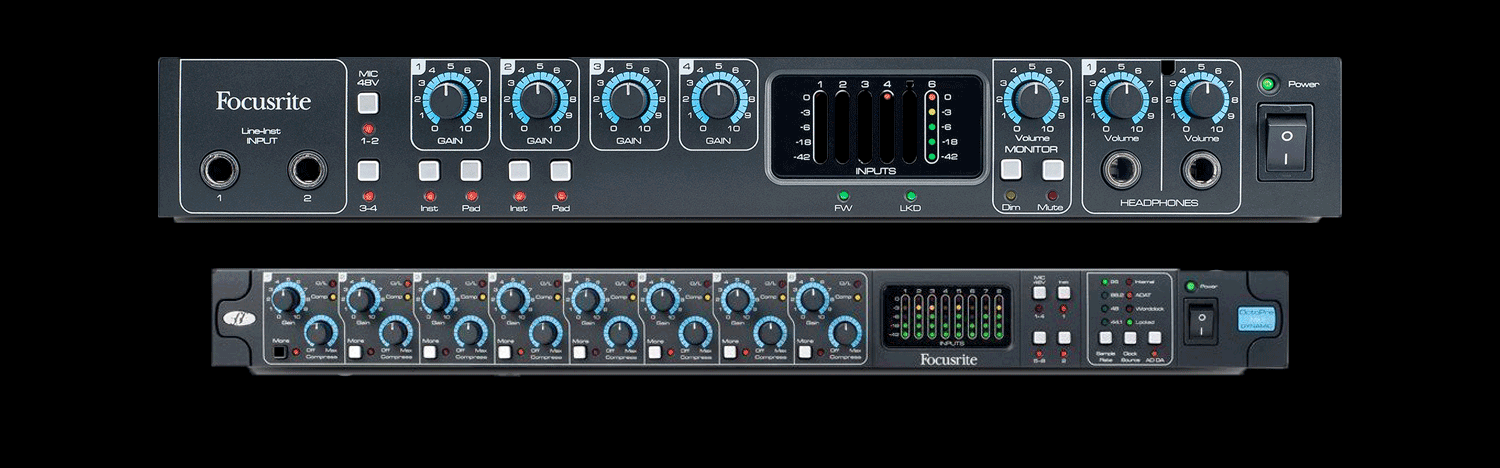
Task: Toggle the 3-4 phantom power button on top unit
Action: coord(369,170)
